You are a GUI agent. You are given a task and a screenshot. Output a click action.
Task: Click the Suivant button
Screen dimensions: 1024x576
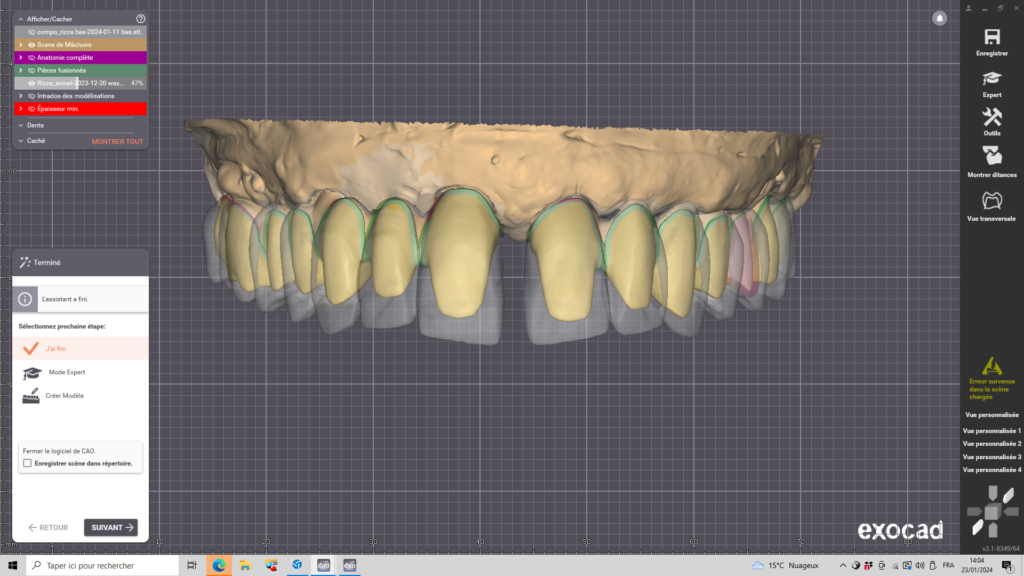pyautogui.click(x=111, y=527)
